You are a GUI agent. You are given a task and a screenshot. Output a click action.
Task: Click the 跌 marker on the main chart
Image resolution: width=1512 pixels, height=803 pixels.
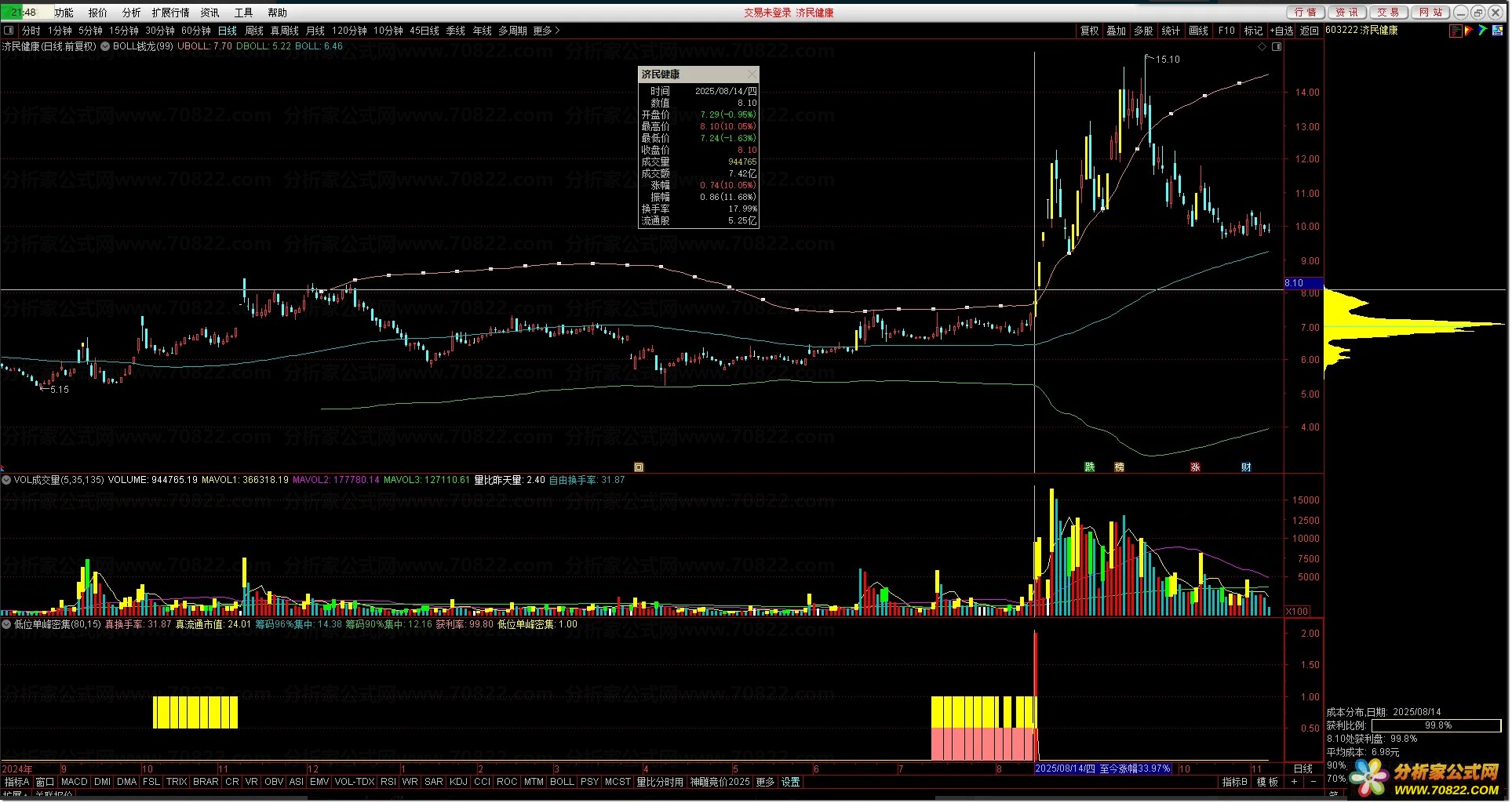click(1090, 467)
